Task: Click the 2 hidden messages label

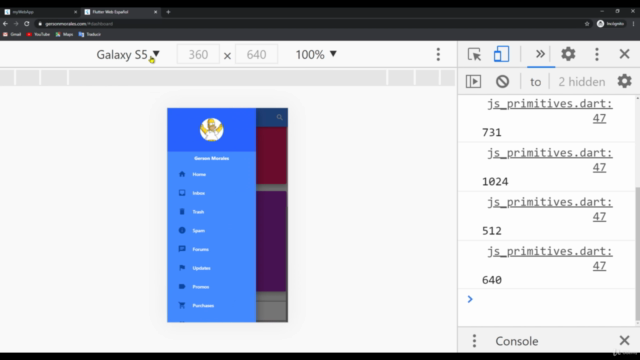Action: [582, 82]
